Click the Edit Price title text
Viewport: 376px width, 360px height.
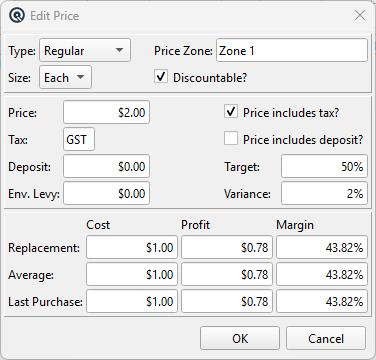(55, 16)
